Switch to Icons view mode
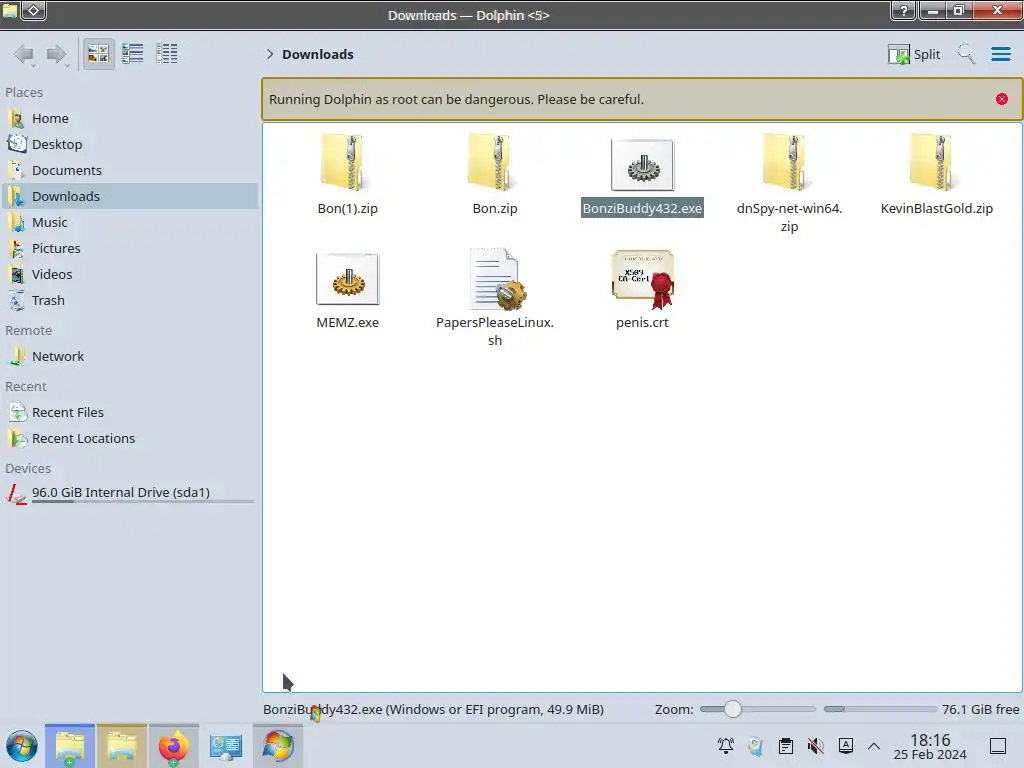 (99, 54)
